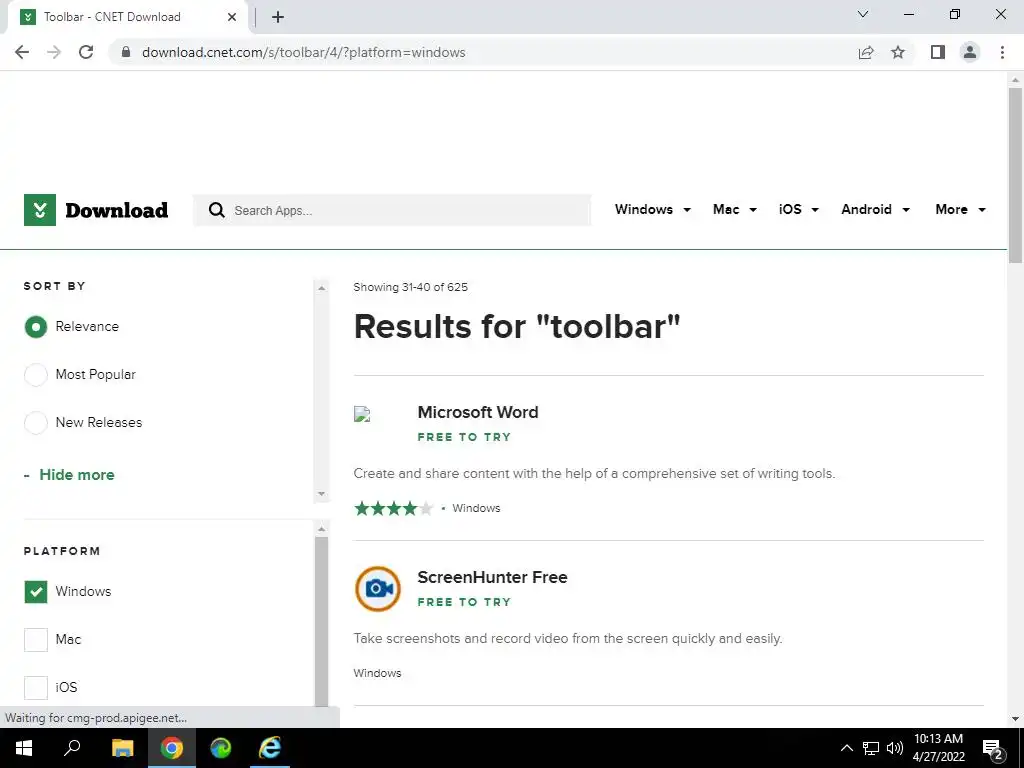Open the Windows Start menu
The height and width of the screenshot is (768, 1024).
(24, 748)
